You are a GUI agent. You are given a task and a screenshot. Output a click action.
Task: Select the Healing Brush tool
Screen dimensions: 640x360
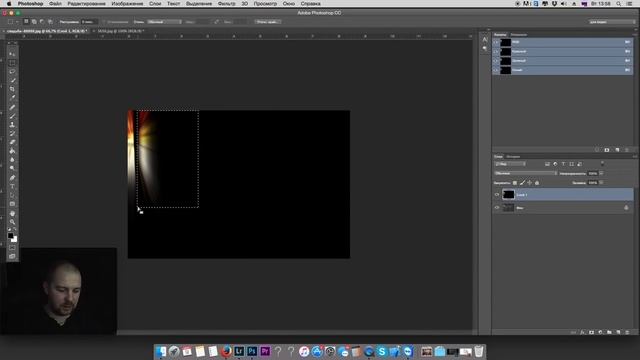point(12,107)
